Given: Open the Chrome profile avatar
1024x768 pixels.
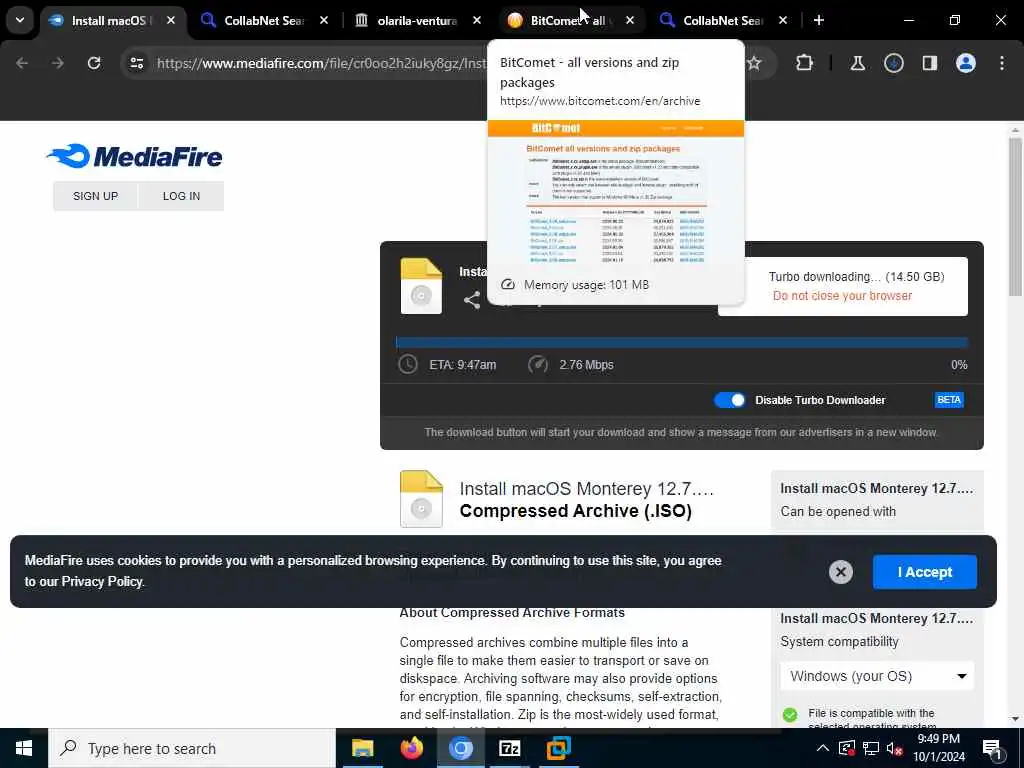Looking at the screenshot, I should [x=965, y=63].
